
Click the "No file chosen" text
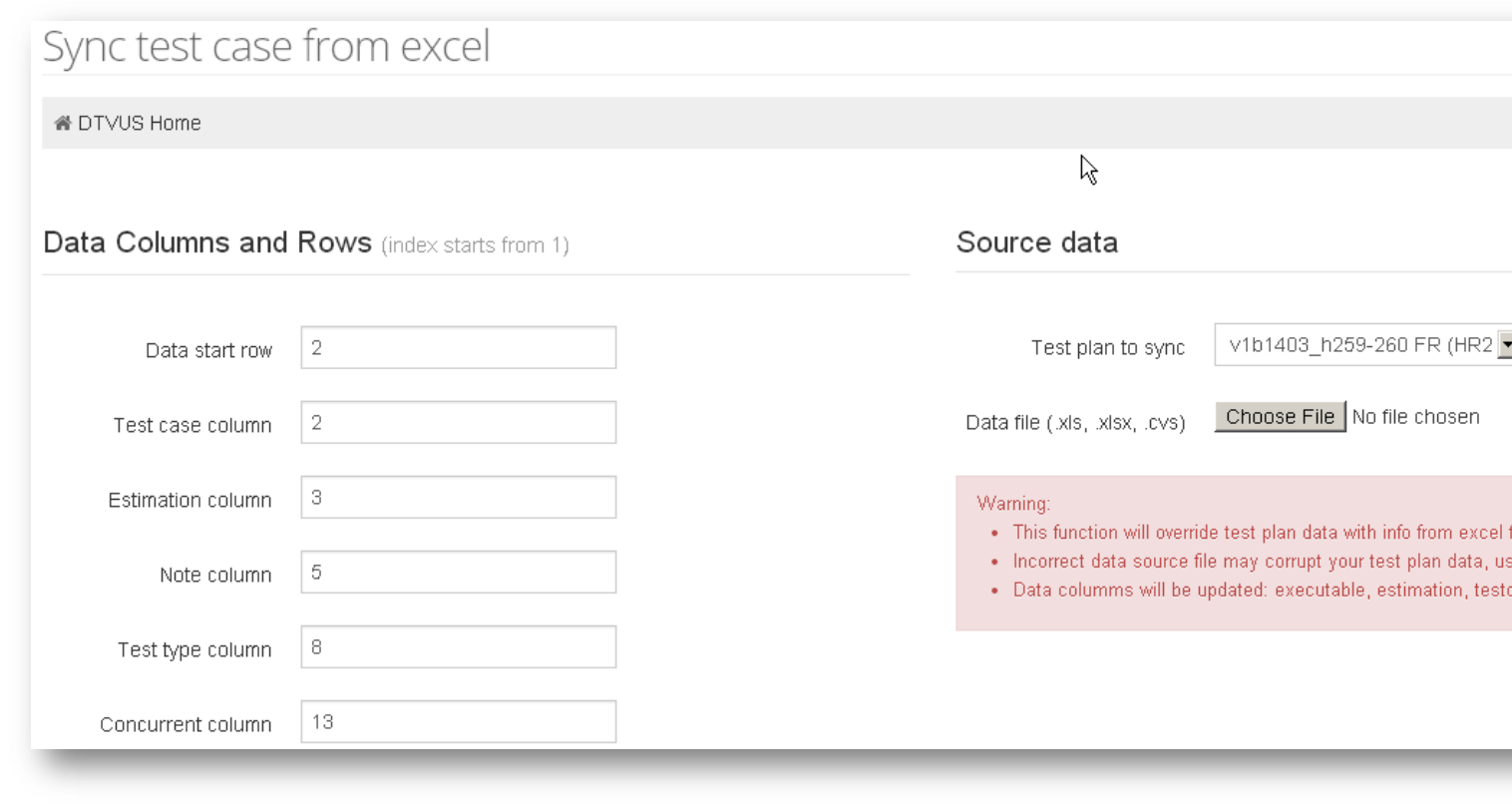click(1415, 417)
